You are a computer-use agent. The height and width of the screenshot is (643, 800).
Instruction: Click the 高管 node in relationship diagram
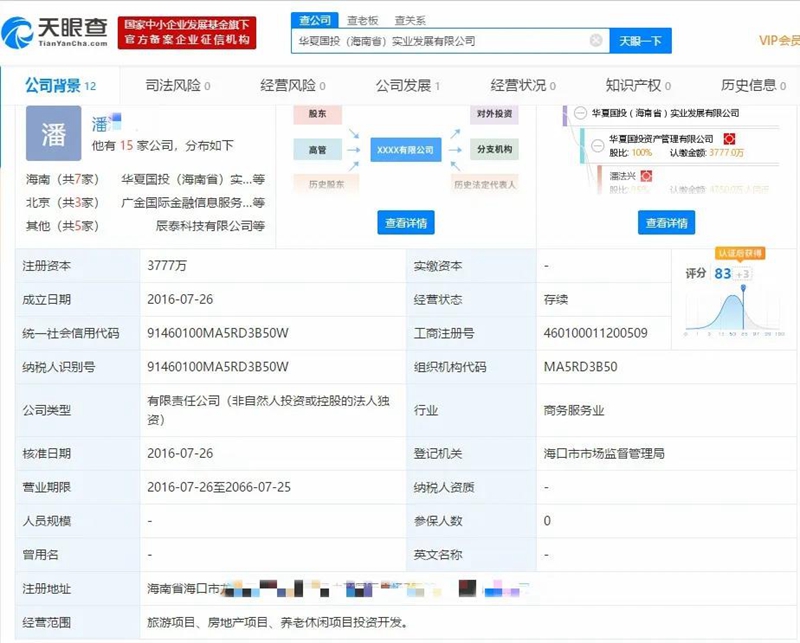tap(317, 150)
